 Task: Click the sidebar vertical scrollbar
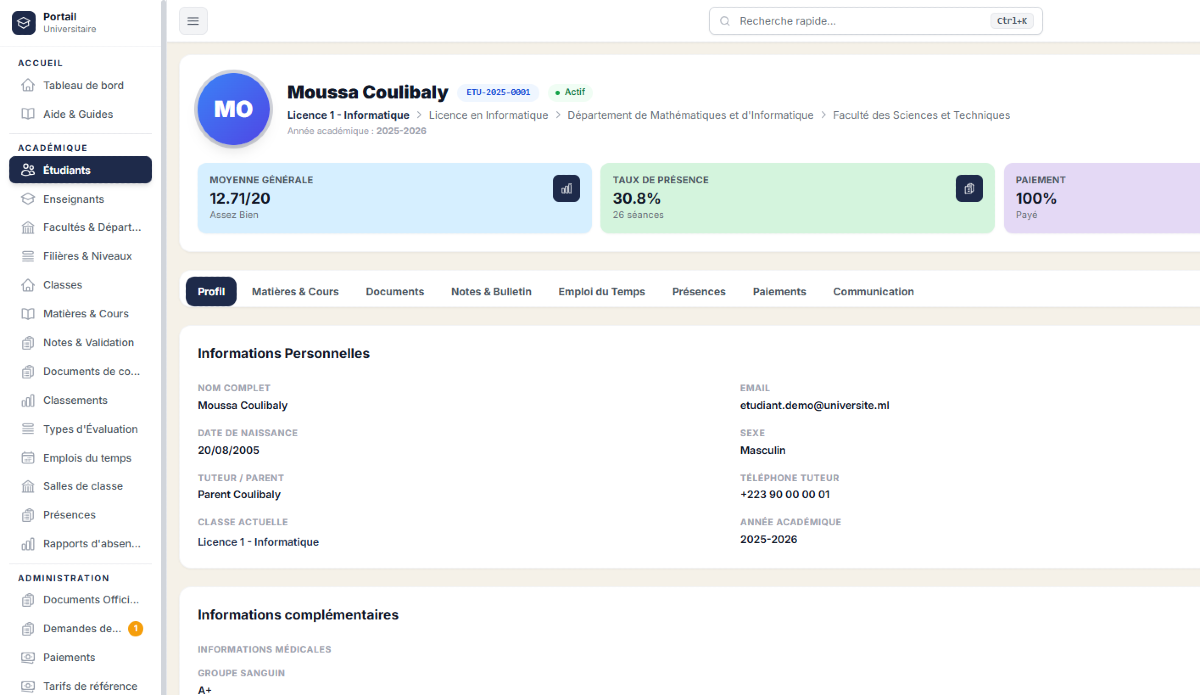point(163,347)
